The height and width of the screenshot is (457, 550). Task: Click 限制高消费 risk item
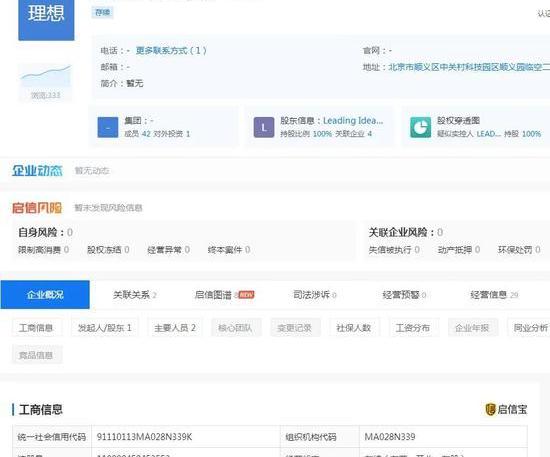(43, 250)
